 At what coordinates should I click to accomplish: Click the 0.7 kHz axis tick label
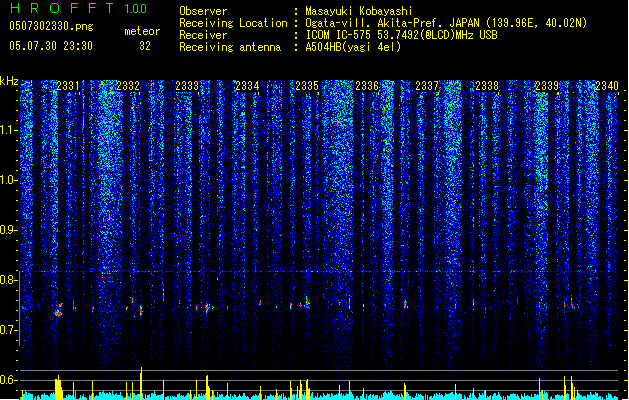[x=8, y=330]
